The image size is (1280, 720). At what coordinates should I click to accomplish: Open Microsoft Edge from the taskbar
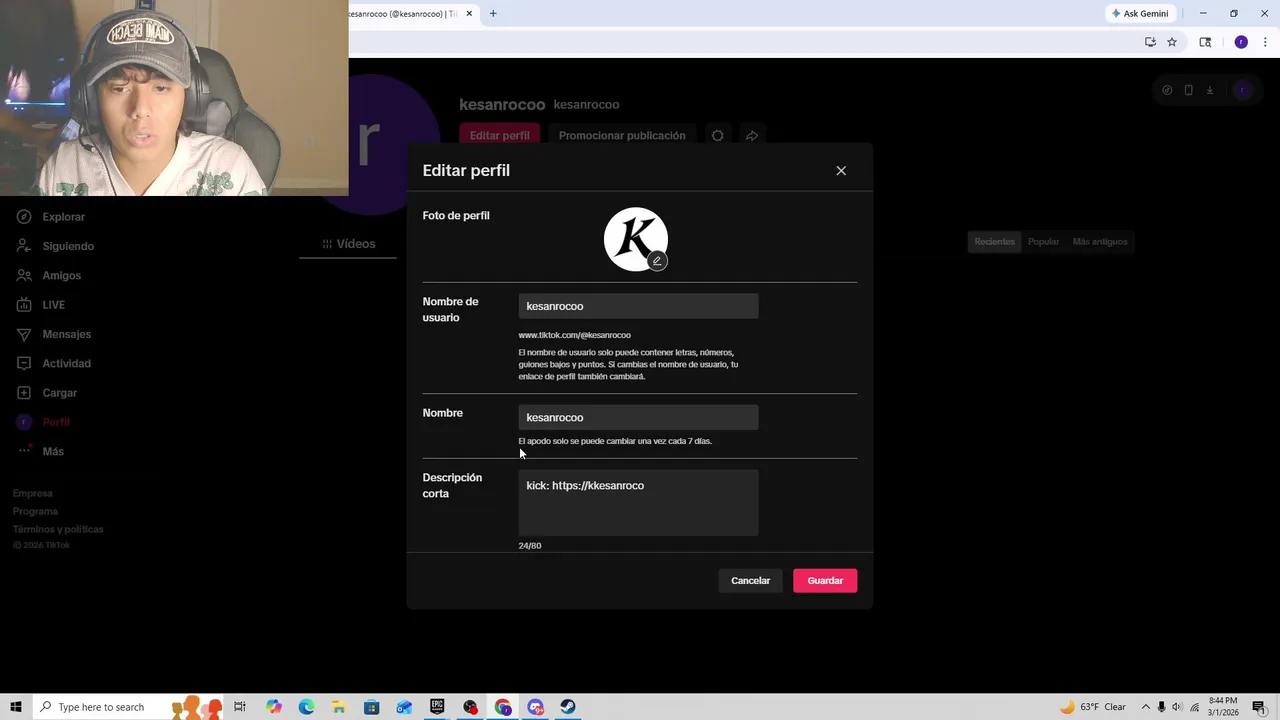coord(306,707)
